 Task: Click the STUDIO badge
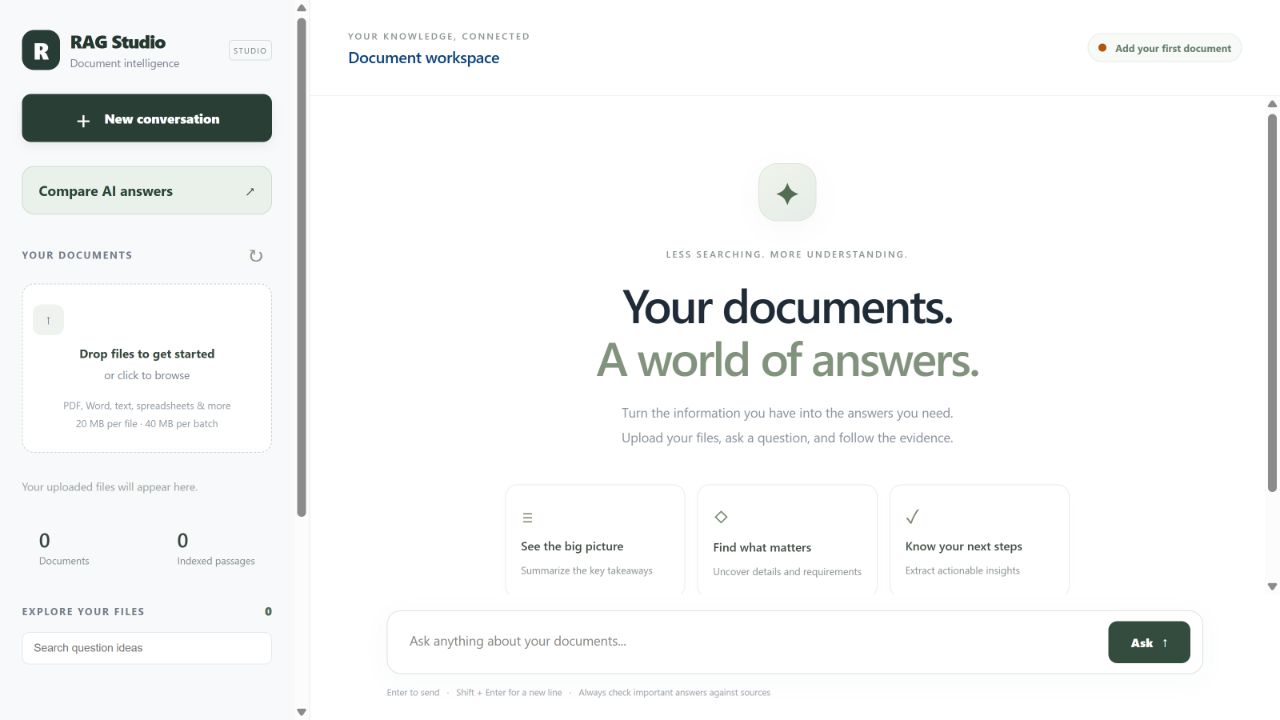point(250,51)
